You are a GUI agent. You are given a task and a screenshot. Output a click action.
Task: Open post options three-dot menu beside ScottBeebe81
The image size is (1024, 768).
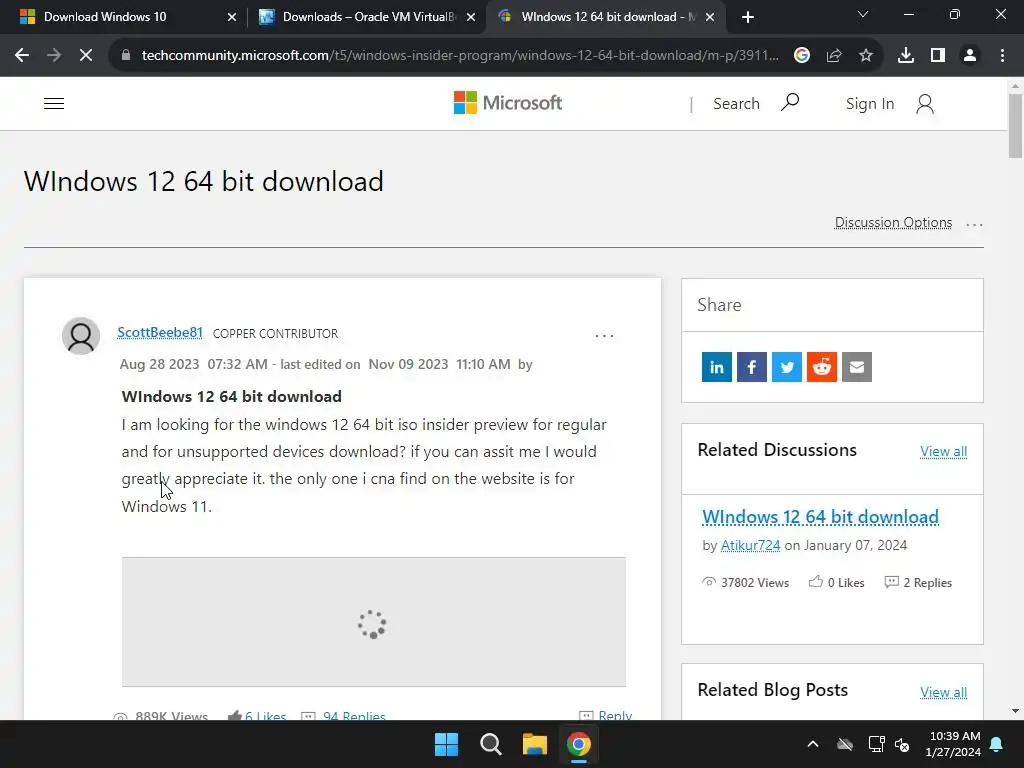pos(604,336)
